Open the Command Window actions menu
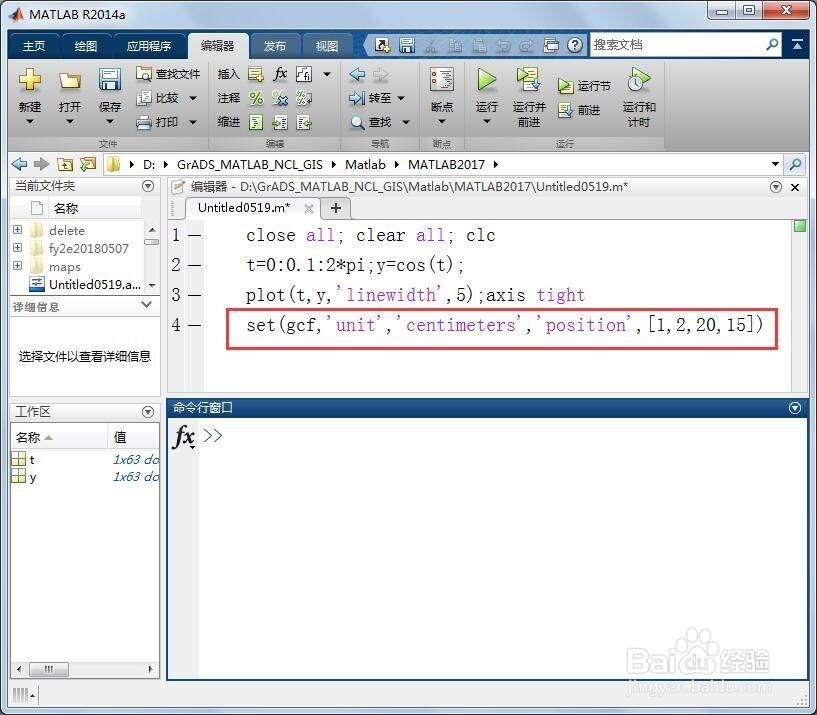 795,408
